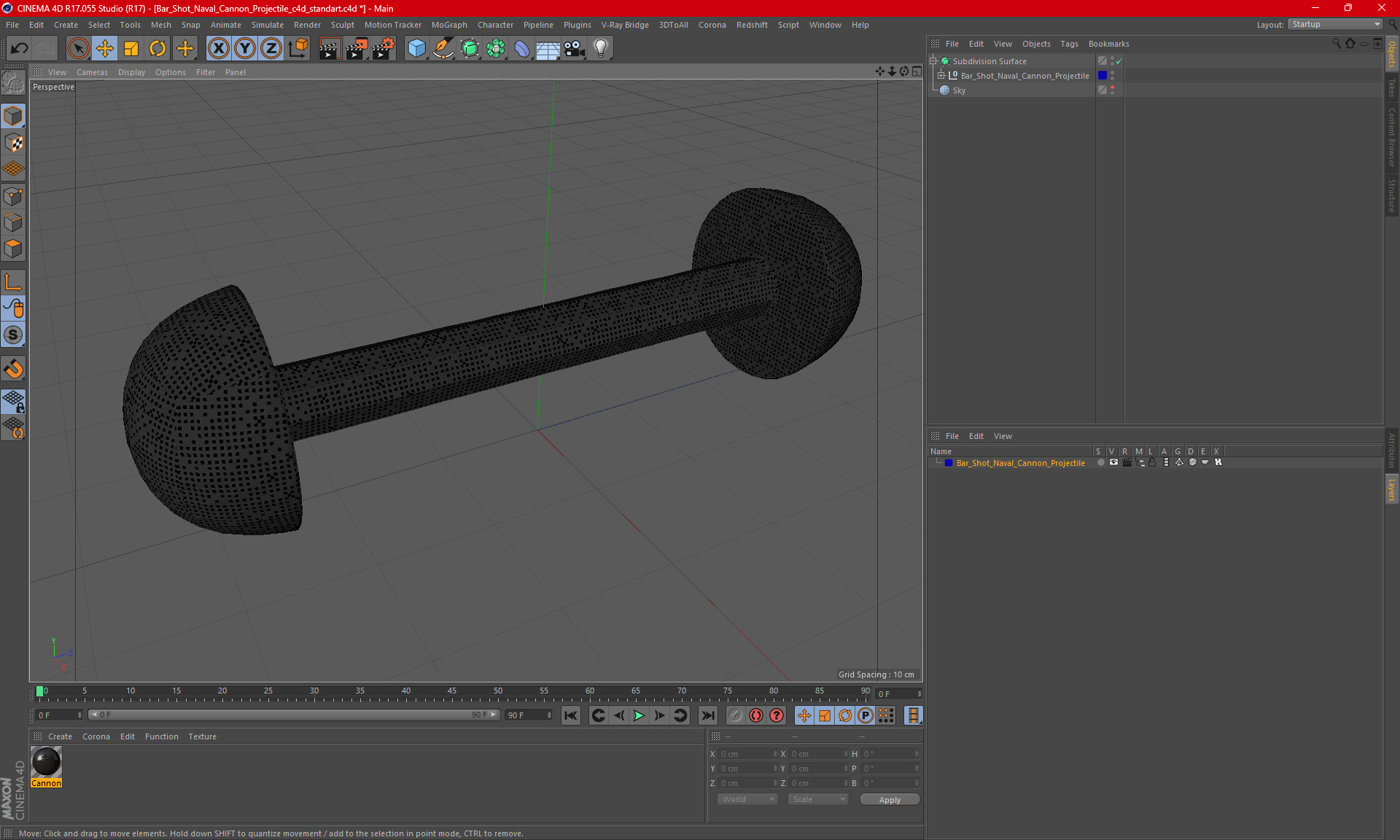Open the World coordinate dropdown
Screen dimensions: 1400x840
[x=747, y=799]
